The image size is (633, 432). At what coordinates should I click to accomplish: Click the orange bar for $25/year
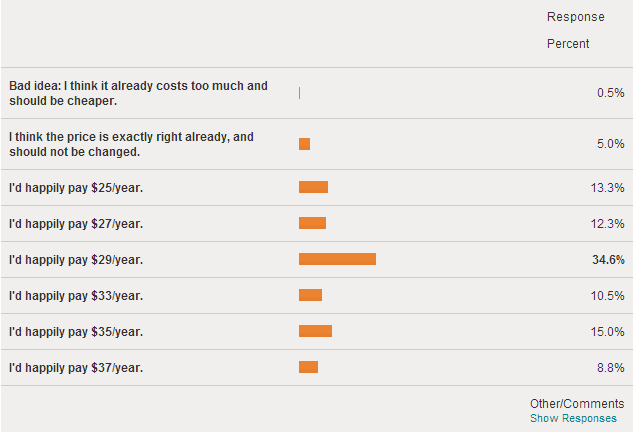313,187
